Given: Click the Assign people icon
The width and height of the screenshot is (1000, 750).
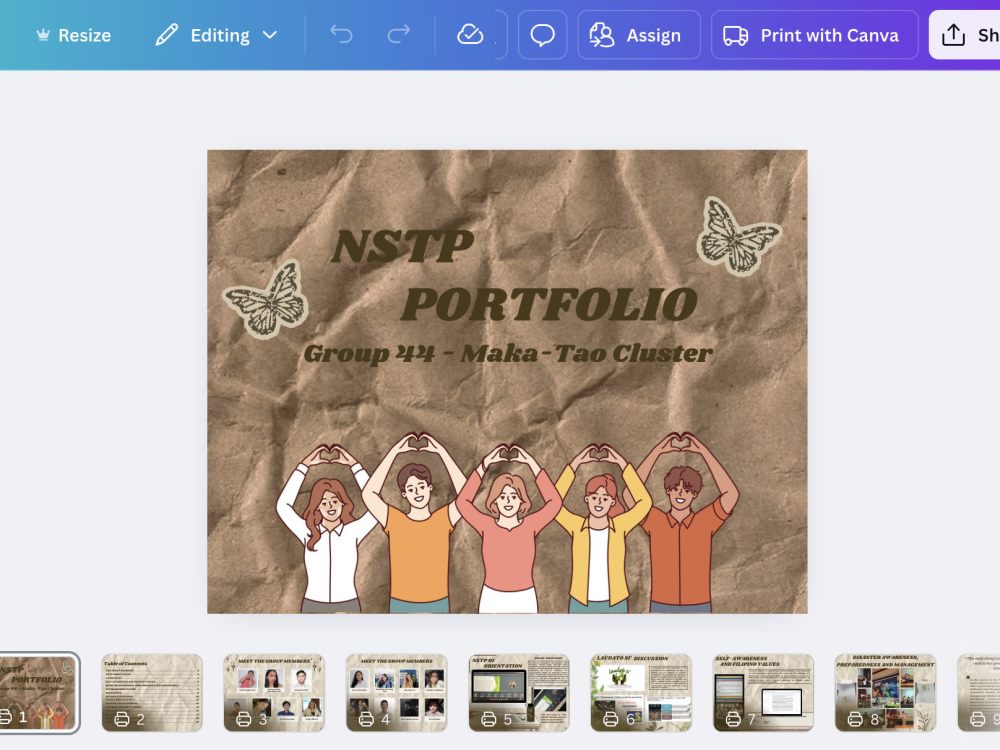Looking at the screenshot, I should [x=601, y=35].
